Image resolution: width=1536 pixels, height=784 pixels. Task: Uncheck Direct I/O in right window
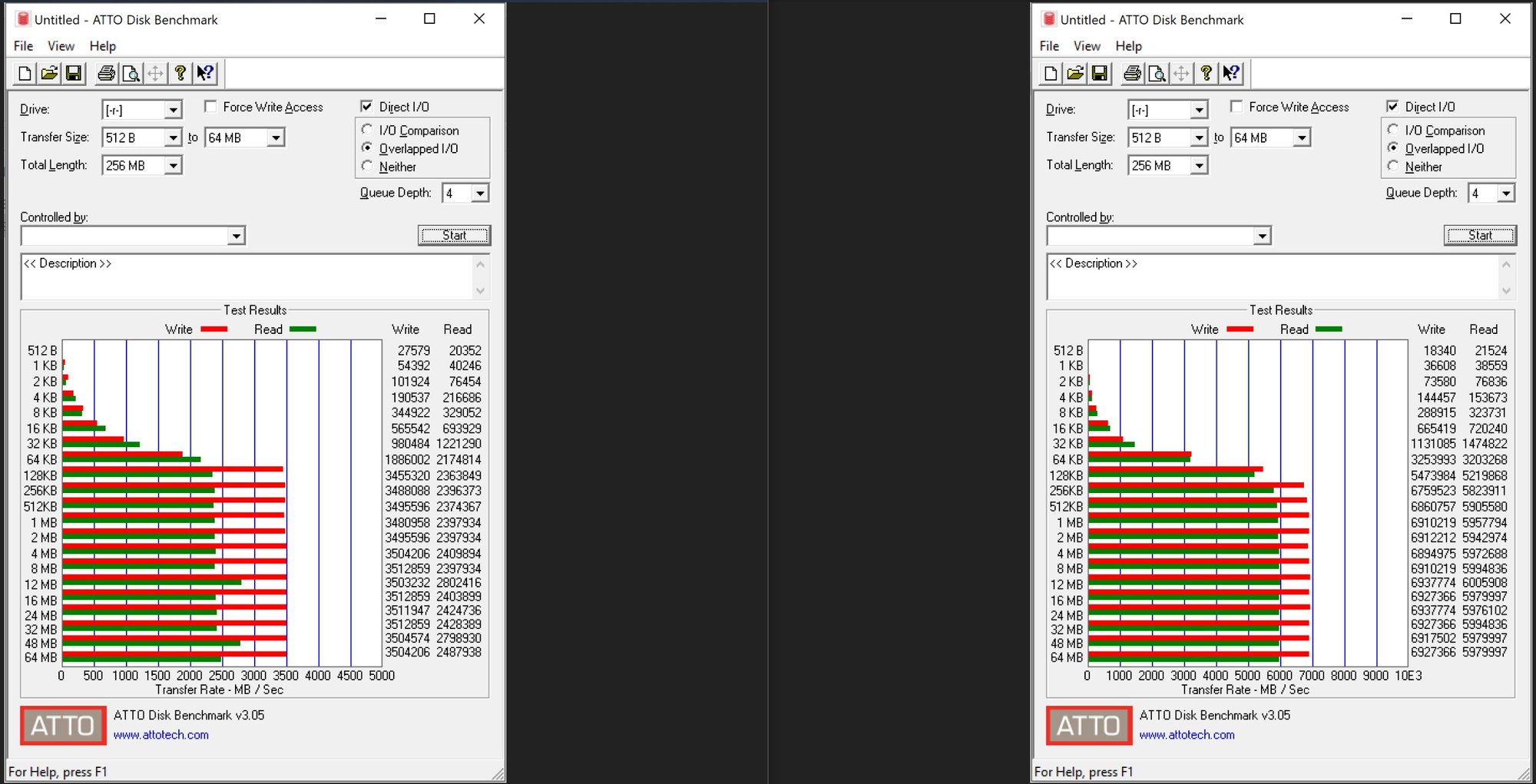(x=1392, y=107)
